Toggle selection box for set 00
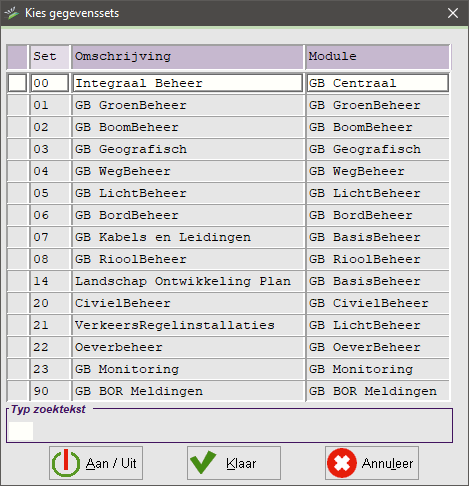469x486 pixels. 17,83
